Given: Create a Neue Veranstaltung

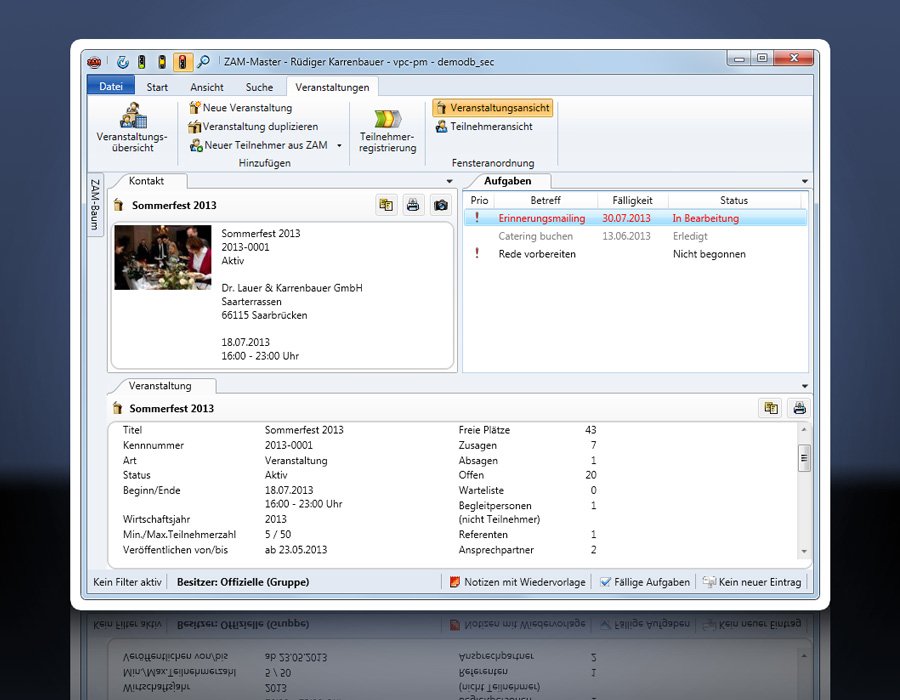Looking at the screenshot, I should point(240,107).
